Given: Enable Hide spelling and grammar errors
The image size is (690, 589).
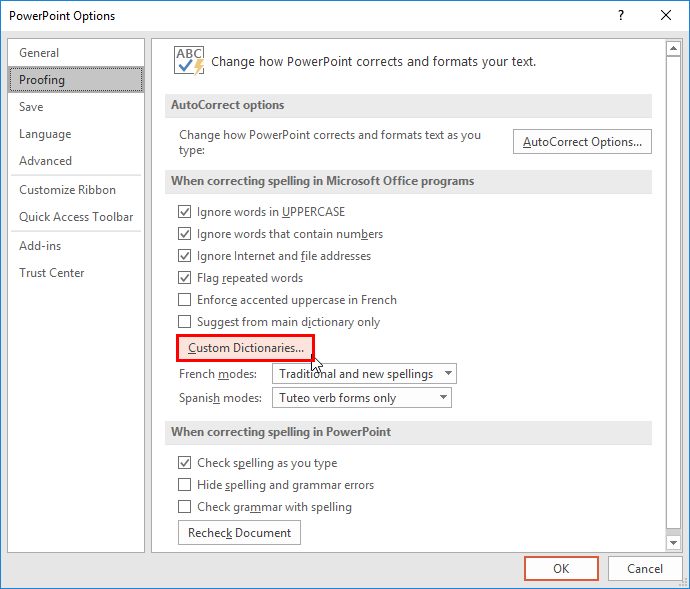Looking at the screenshot, I should (184, 485).
